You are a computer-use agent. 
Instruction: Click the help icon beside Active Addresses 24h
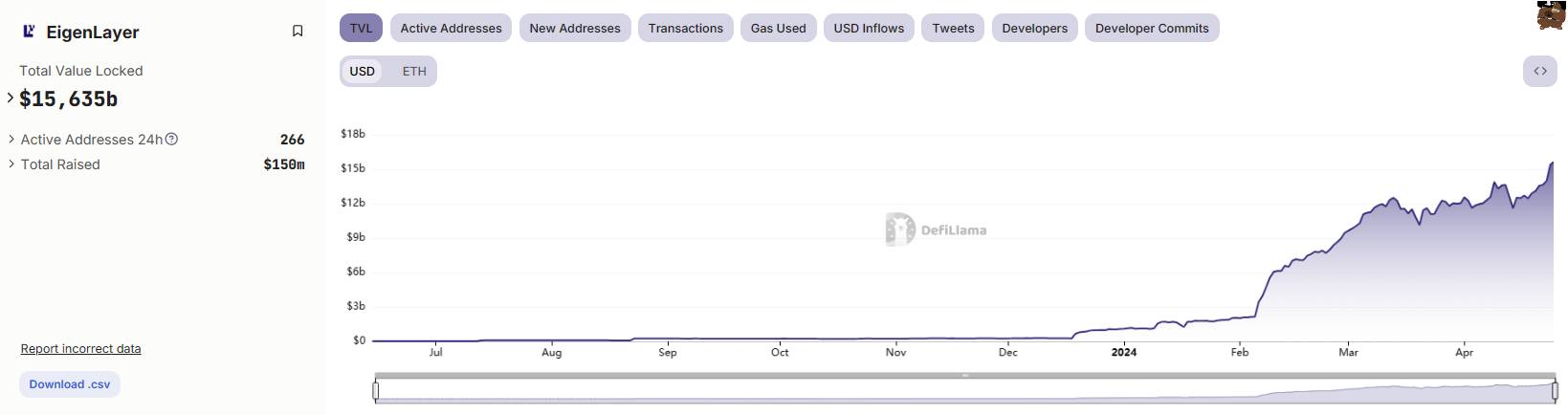(x=171, y=140)
